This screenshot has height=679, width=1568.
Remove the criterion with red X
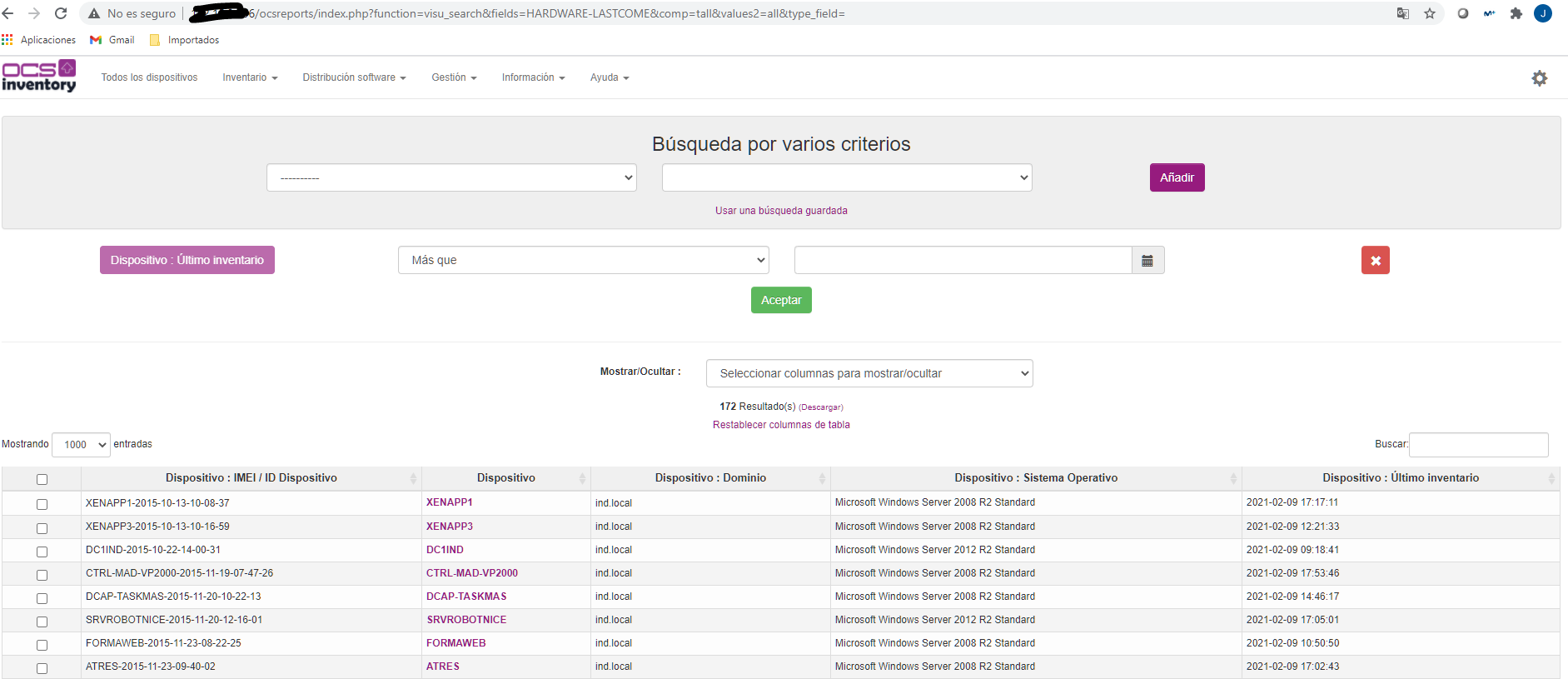1375,260
